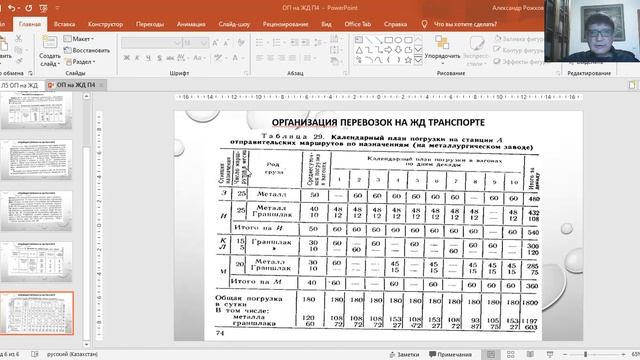Viewport: 640px width, 360px height.
Task: Insert right arrow shape from shapes gallery
Action: [388, 50]
